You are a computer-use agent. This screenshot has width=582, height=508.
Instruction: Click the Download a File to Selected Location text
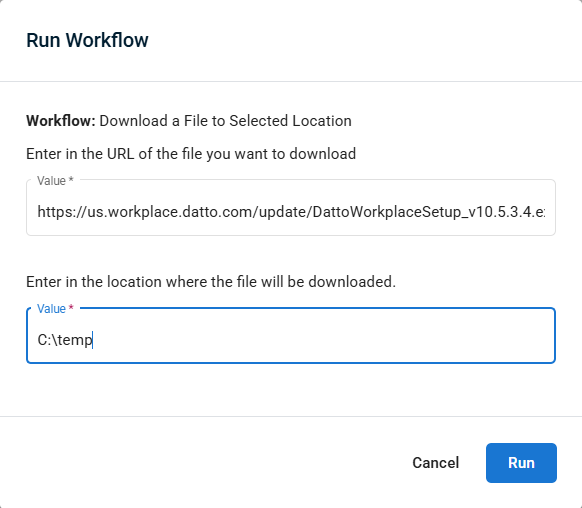pos(225,121)
